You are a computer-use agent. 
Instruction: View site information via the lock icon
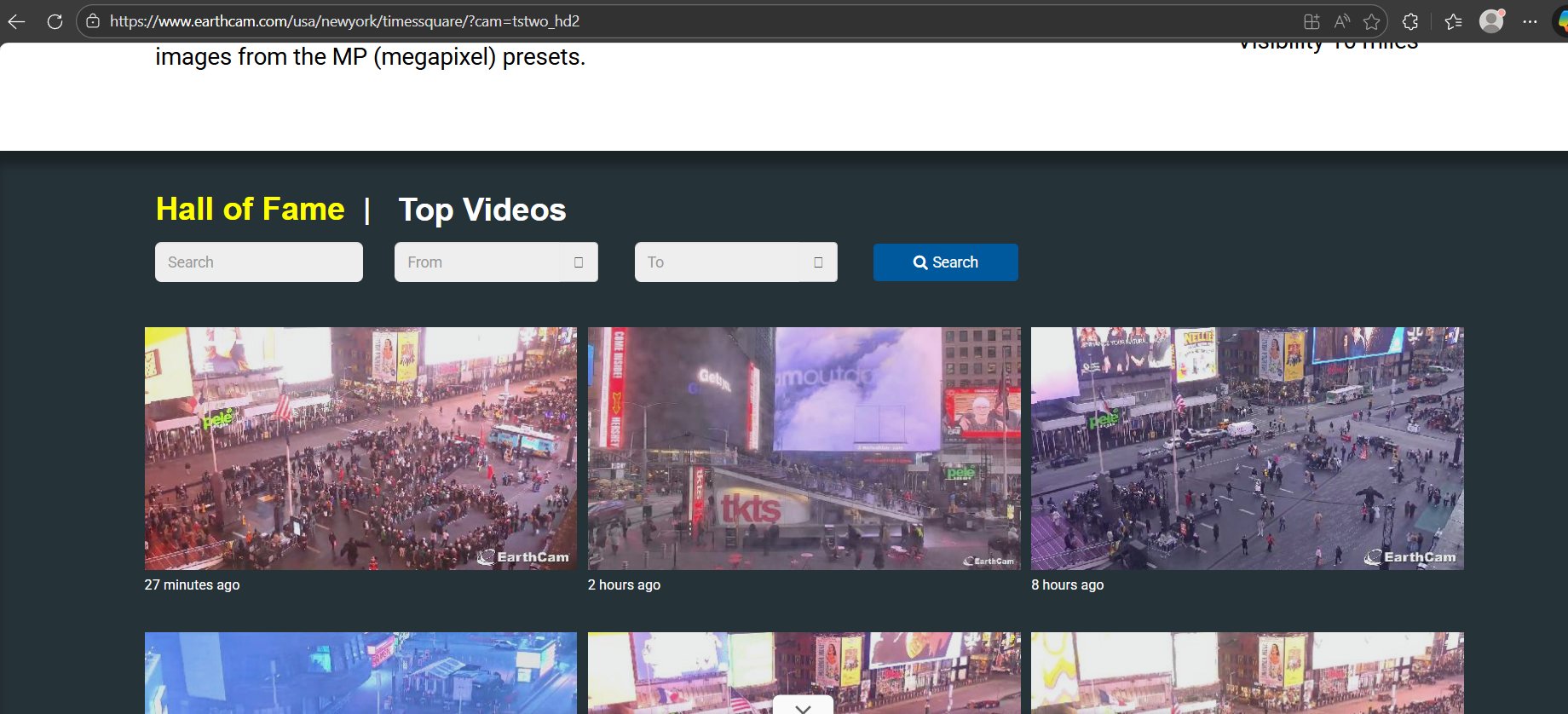tap(93, 21)
